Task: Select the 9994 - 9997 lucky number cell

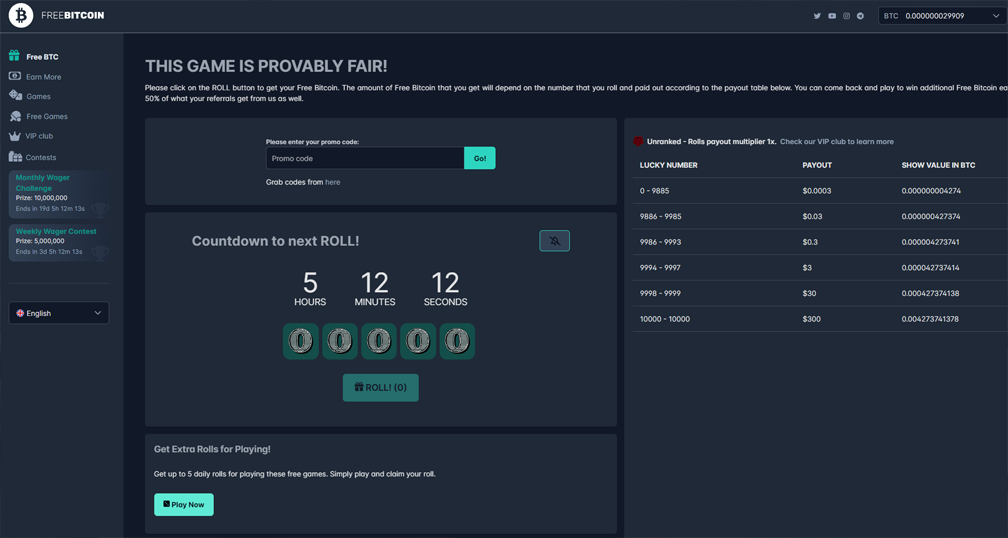Action: pos(660,267)
